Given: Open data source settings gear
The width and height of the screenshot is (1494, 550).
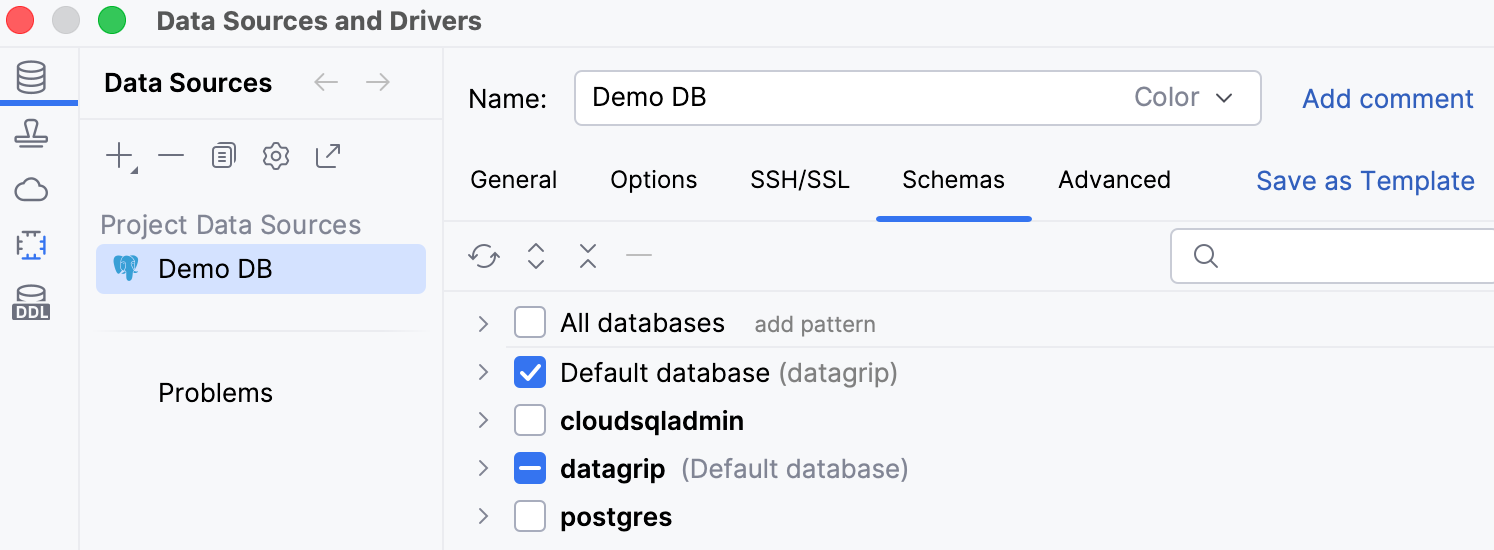Looking at the screenshot, I should [x=276, y=156].
